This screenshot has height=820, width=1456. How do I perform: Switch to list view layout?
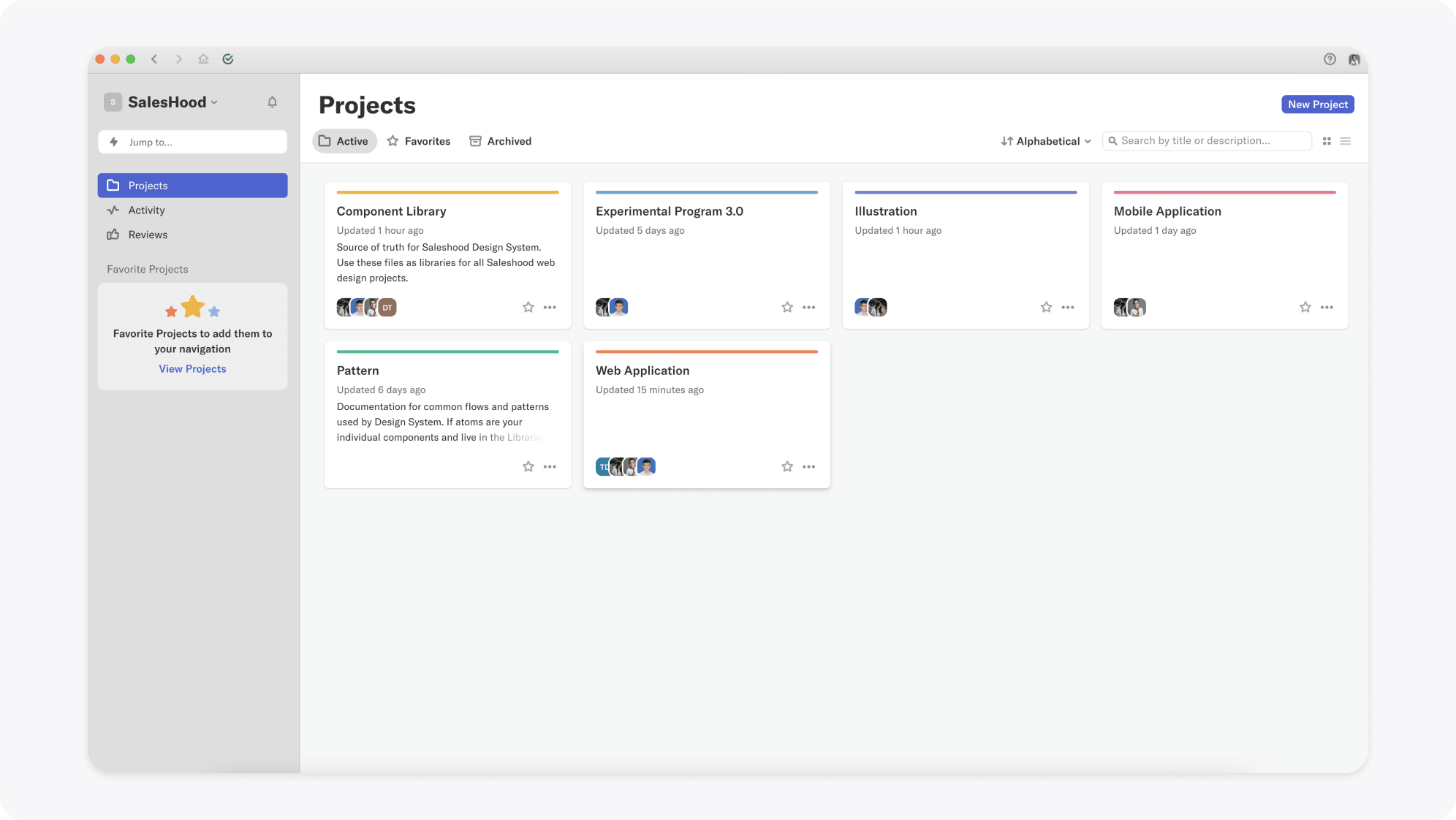coord(1346,141)
